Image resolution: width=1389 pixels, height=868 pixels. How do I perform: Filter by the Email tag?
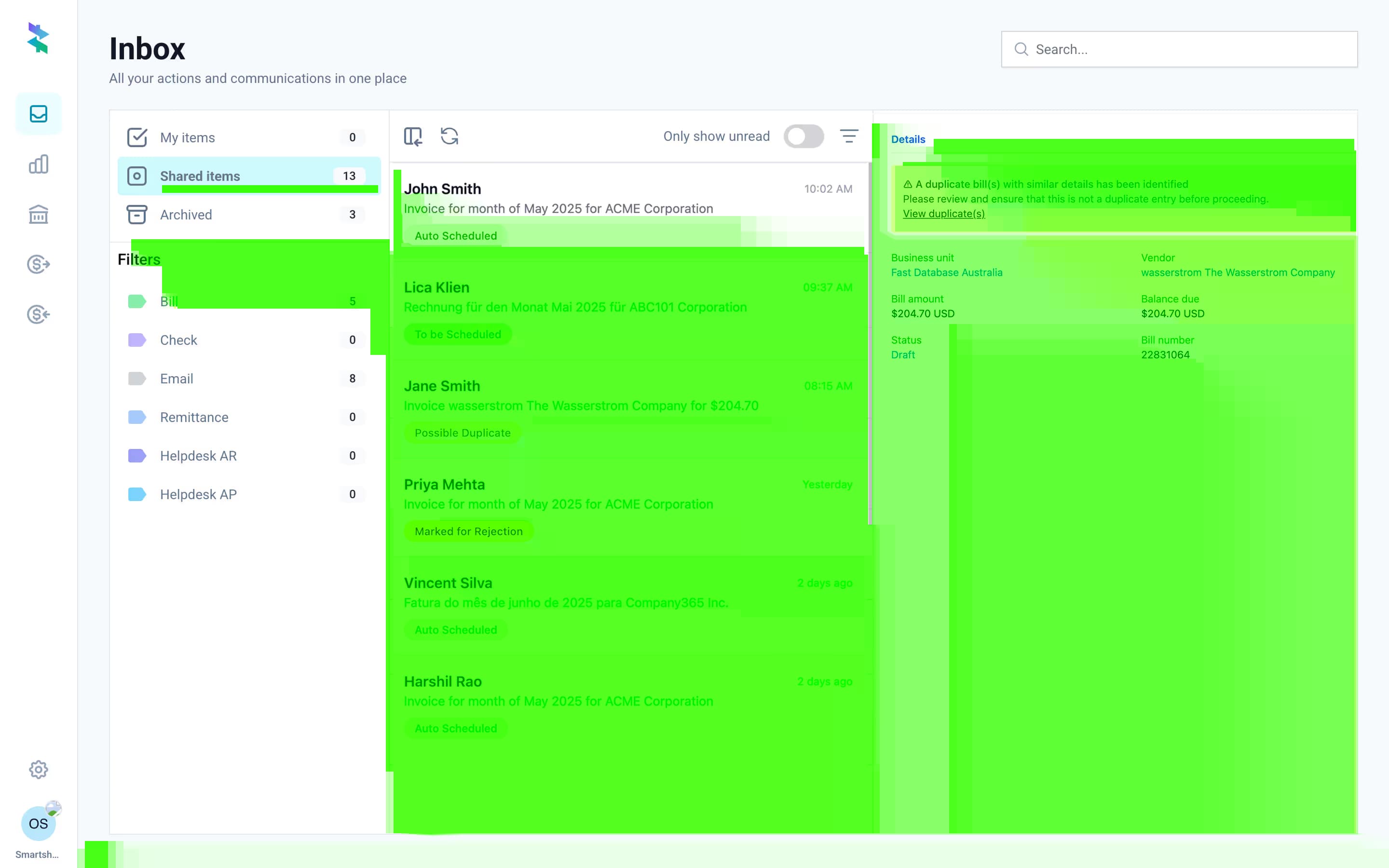[177, 379]
